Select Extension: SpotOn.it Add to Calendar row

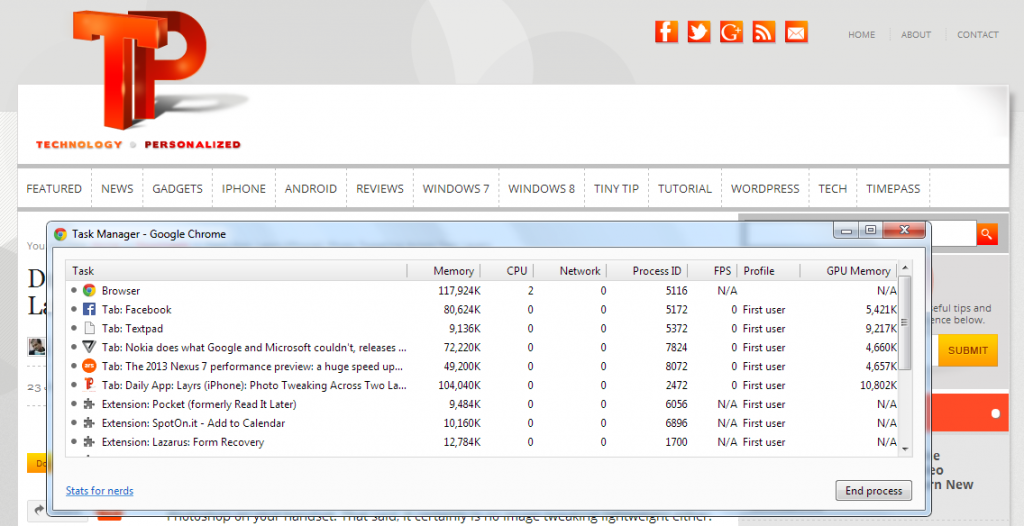click(193, 423)
